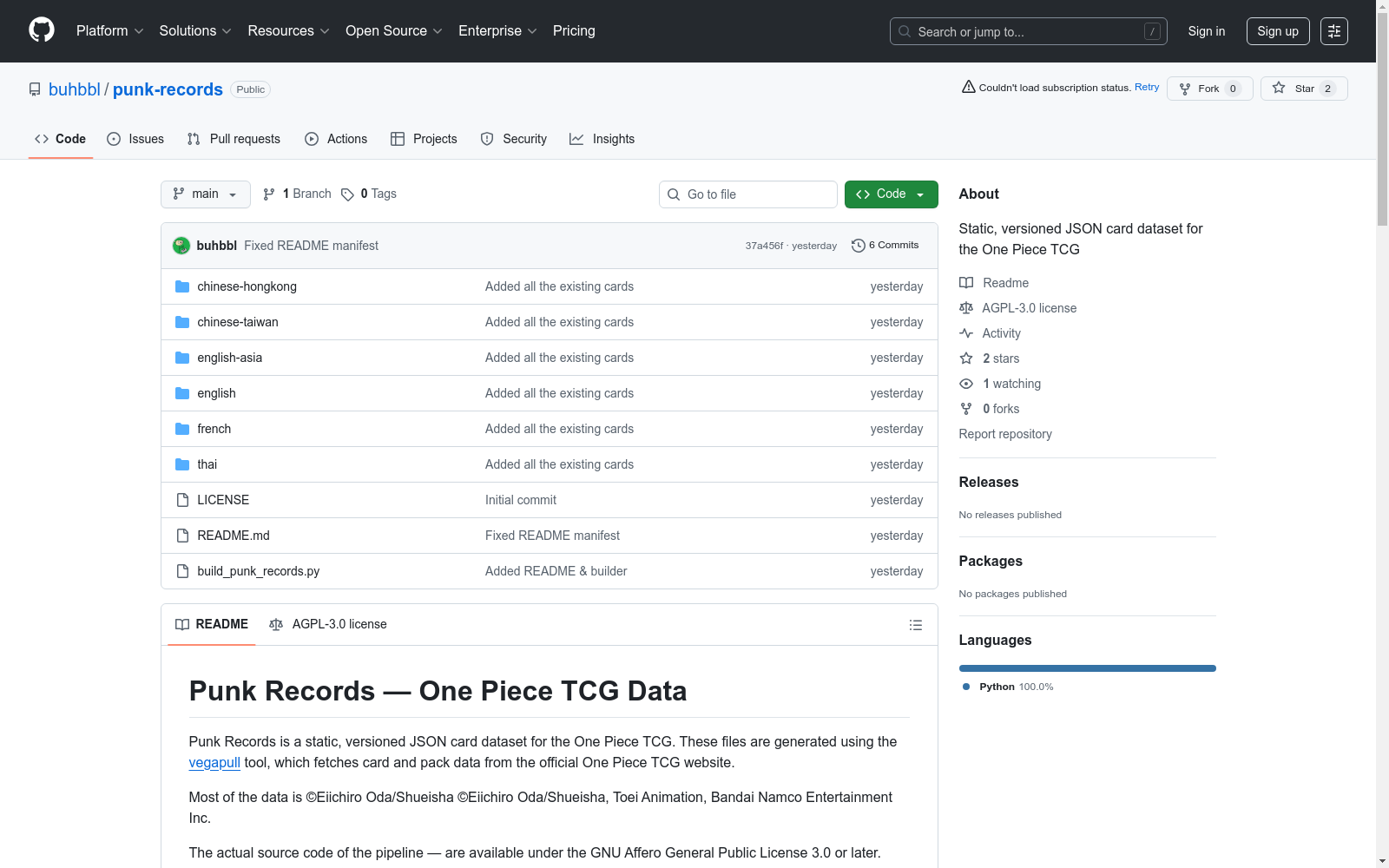The height and width of the screenshot is (868, 1389).
Task: Switch to the Projects tab
Action: (424, 139)
